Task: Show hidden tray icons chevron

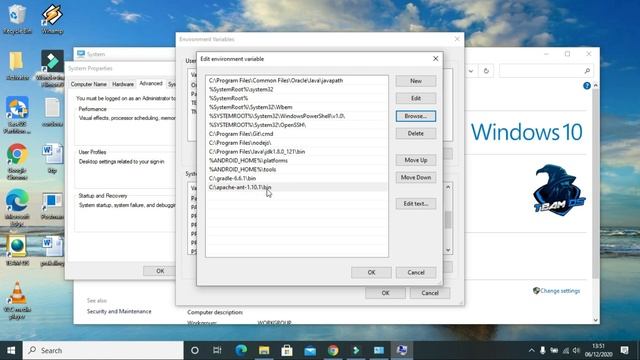Action: coord(531,350)
